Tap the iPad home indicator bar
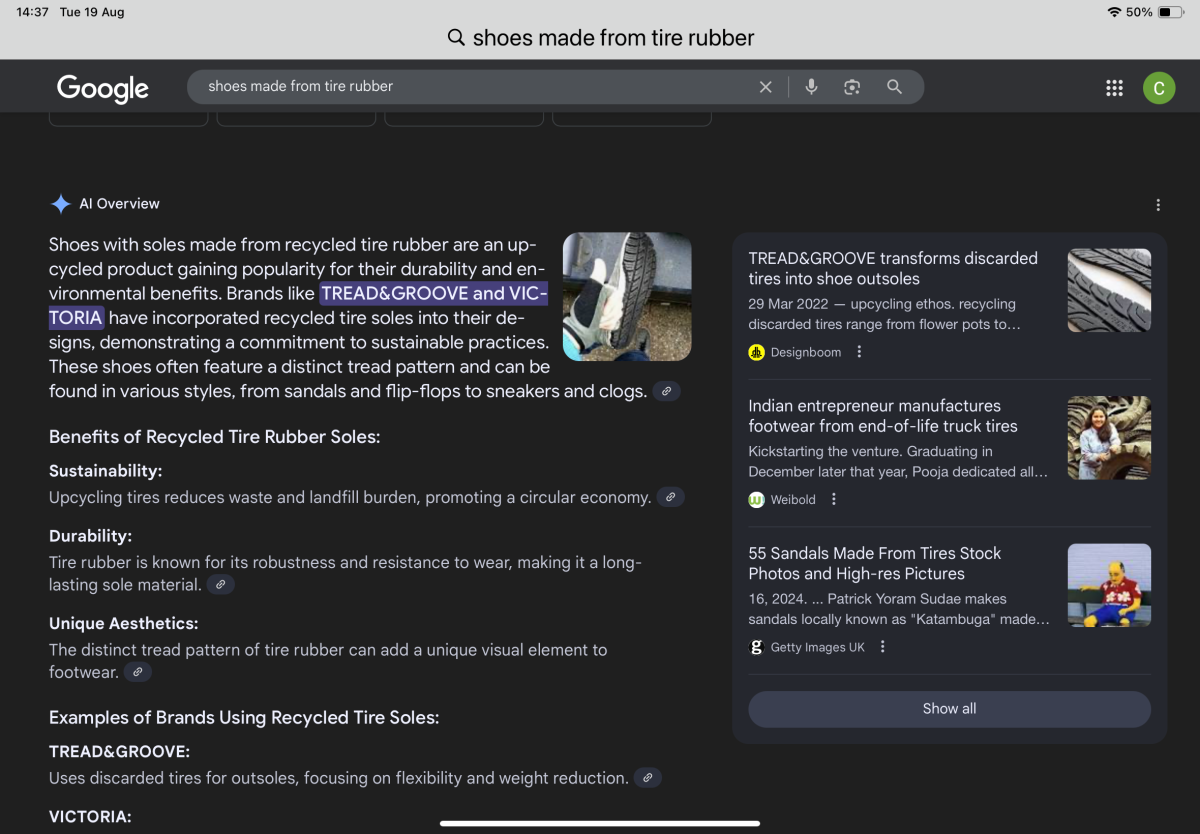 click(600, 824)
